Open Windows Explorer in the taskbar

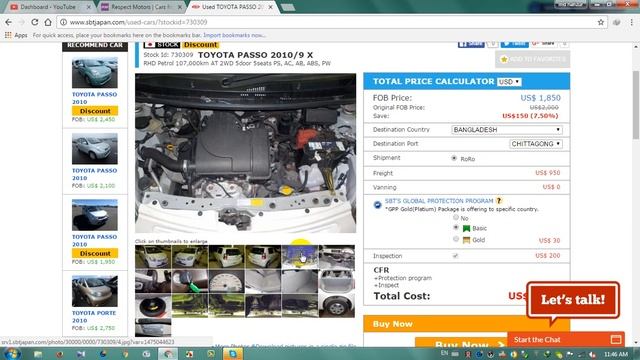[38, 354]
